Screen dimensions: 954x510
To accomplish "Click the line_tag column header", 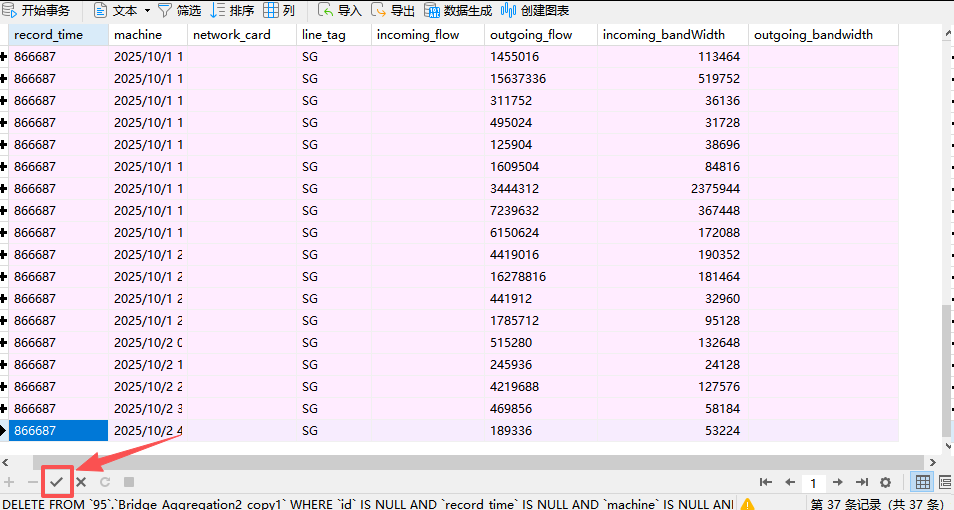I will click(x=333, y=35).
